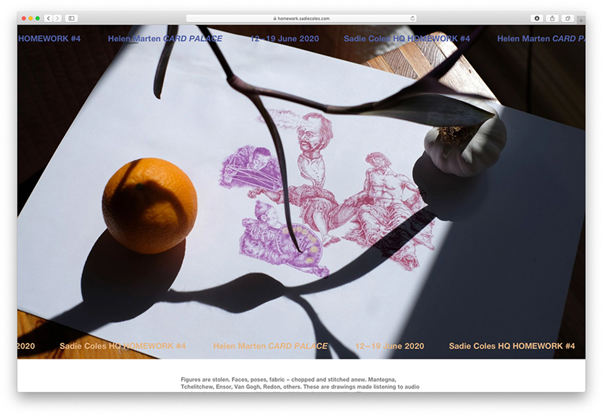Show the Safari sidebar
The width and height of the screenshot is (603, 414).
tap(72, 18)
